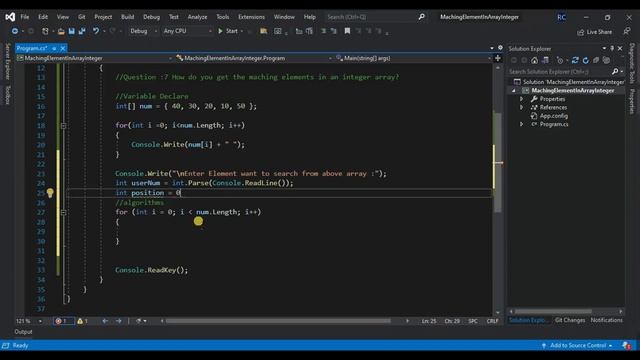Click the send feedback icon
This screenshot has width=640, height=360.
tap(627, 31)
